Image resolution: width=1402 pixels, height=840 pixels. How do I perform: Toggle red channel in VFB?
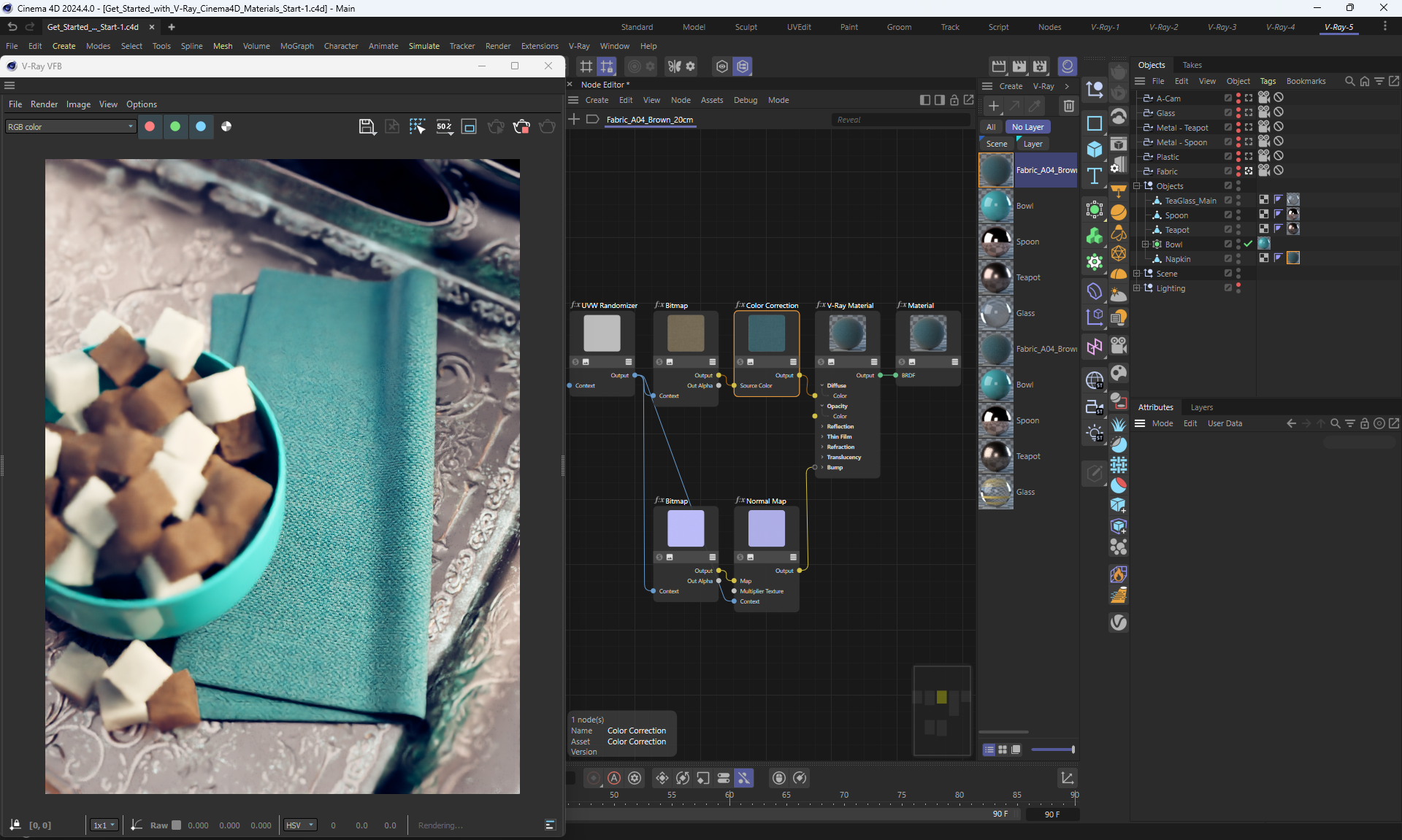(x=150, y=126)
